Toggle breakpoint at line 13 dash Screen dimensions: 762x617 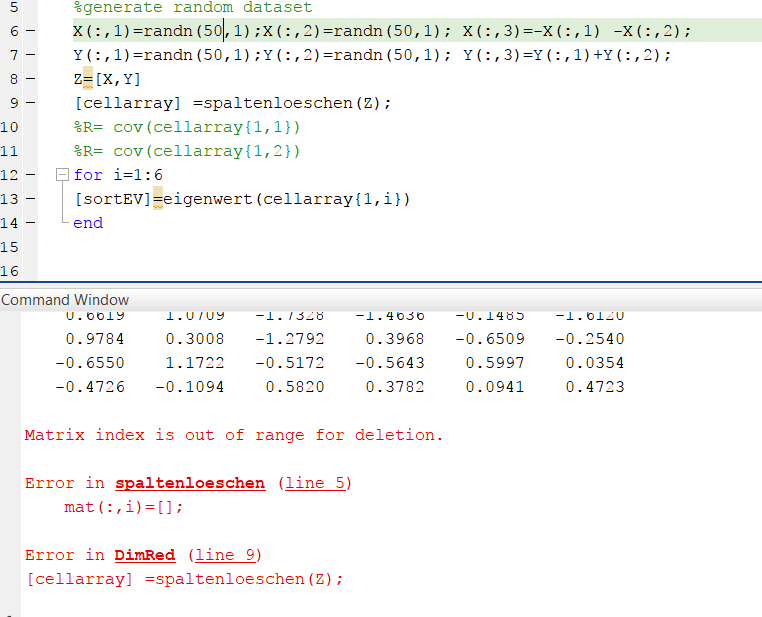[x=29, y=200]
